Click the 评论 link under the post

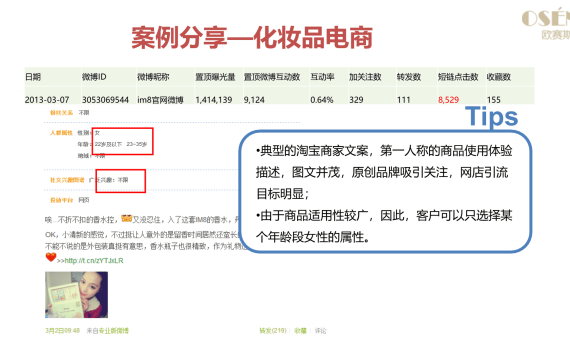point(320,331)
